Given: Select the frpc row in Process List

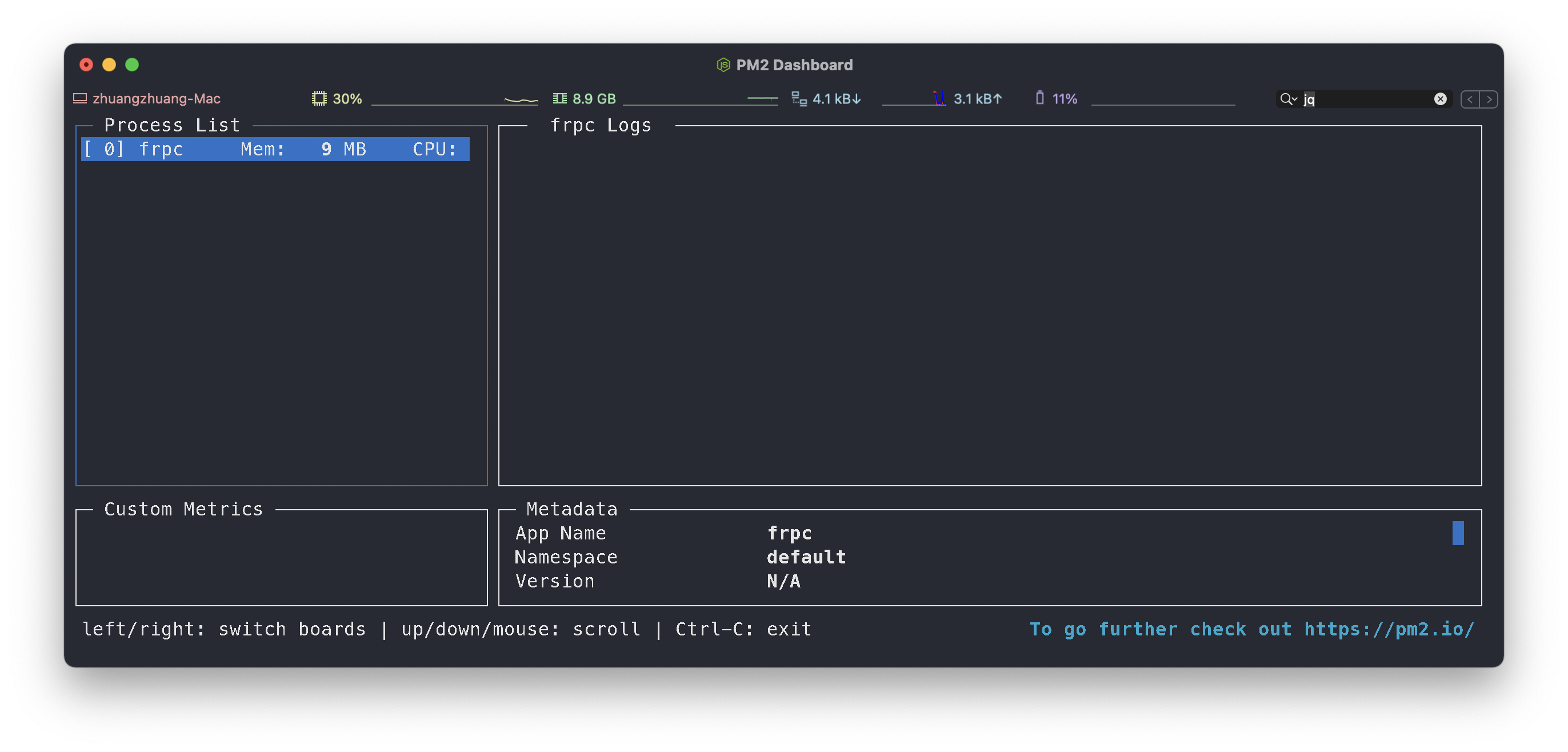Looking at the screenshot, I should pyautogui.click(x=275, y=149).
